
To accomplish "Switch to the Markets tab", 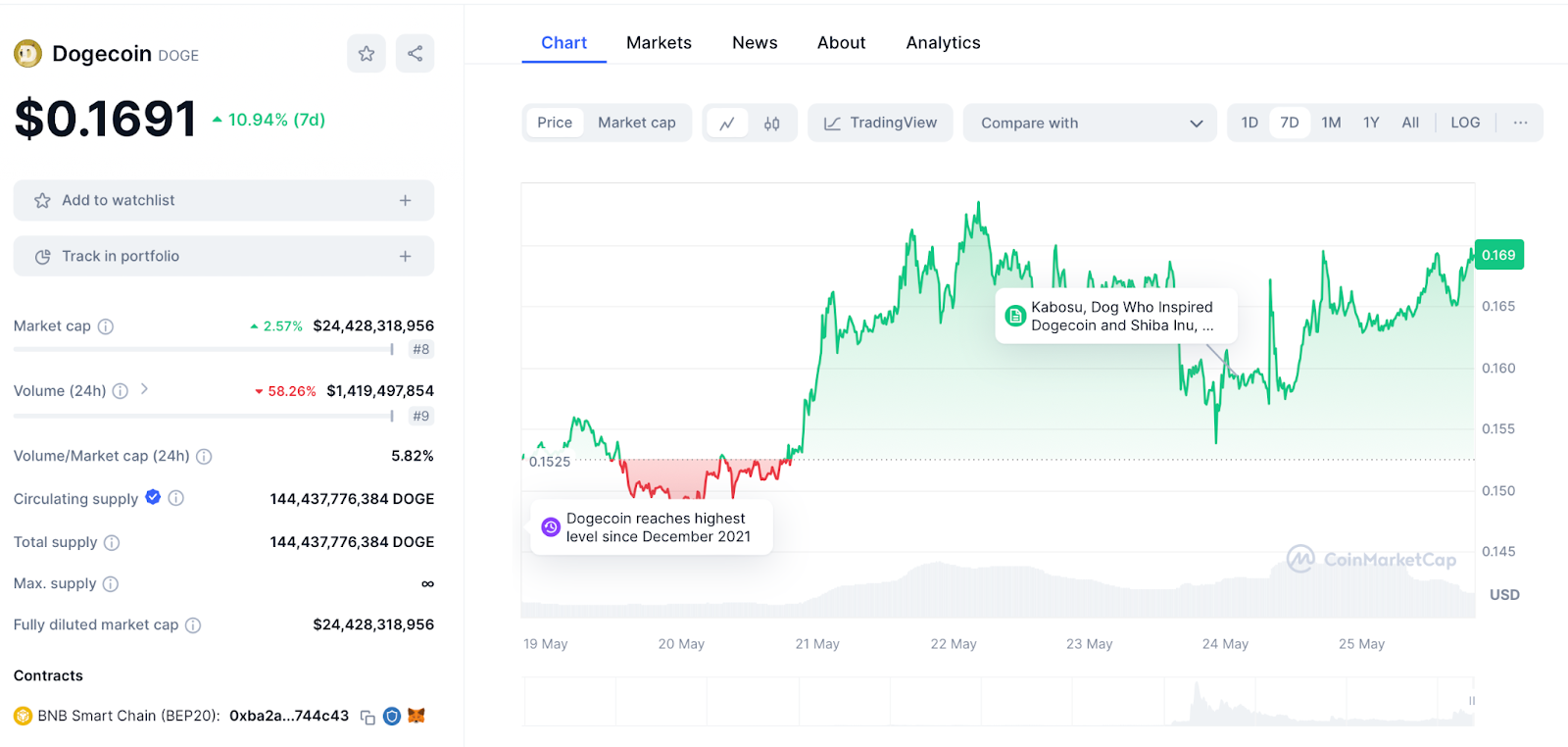I will tap(660, 43).
